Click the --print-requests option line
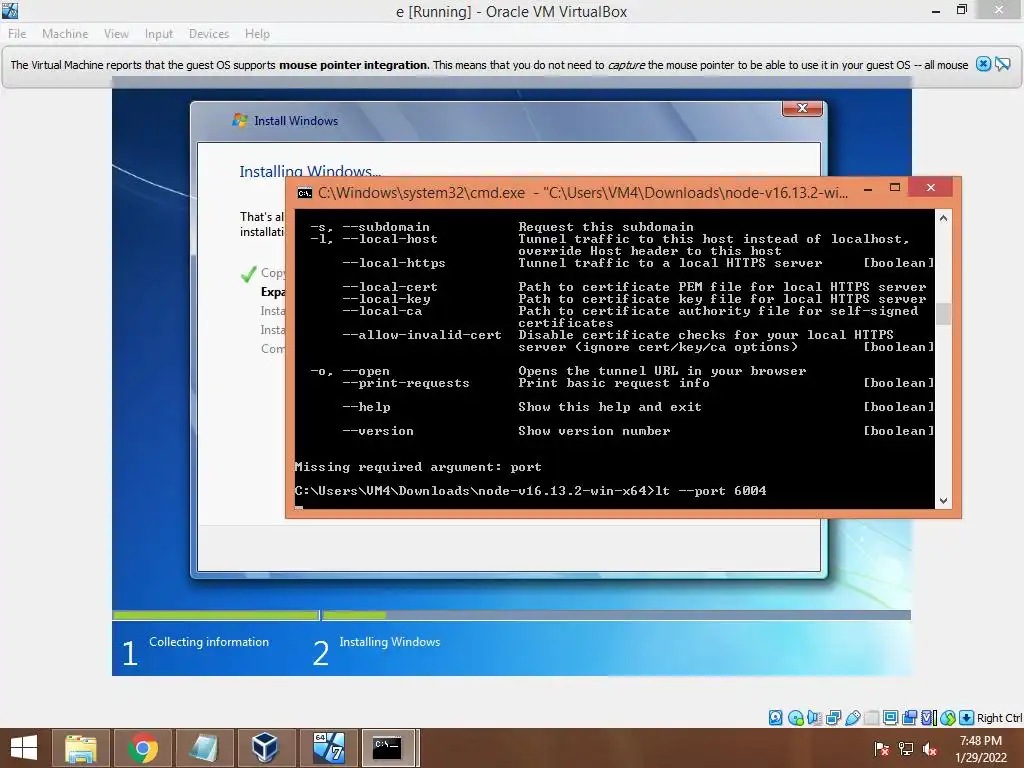 [637, 383]
